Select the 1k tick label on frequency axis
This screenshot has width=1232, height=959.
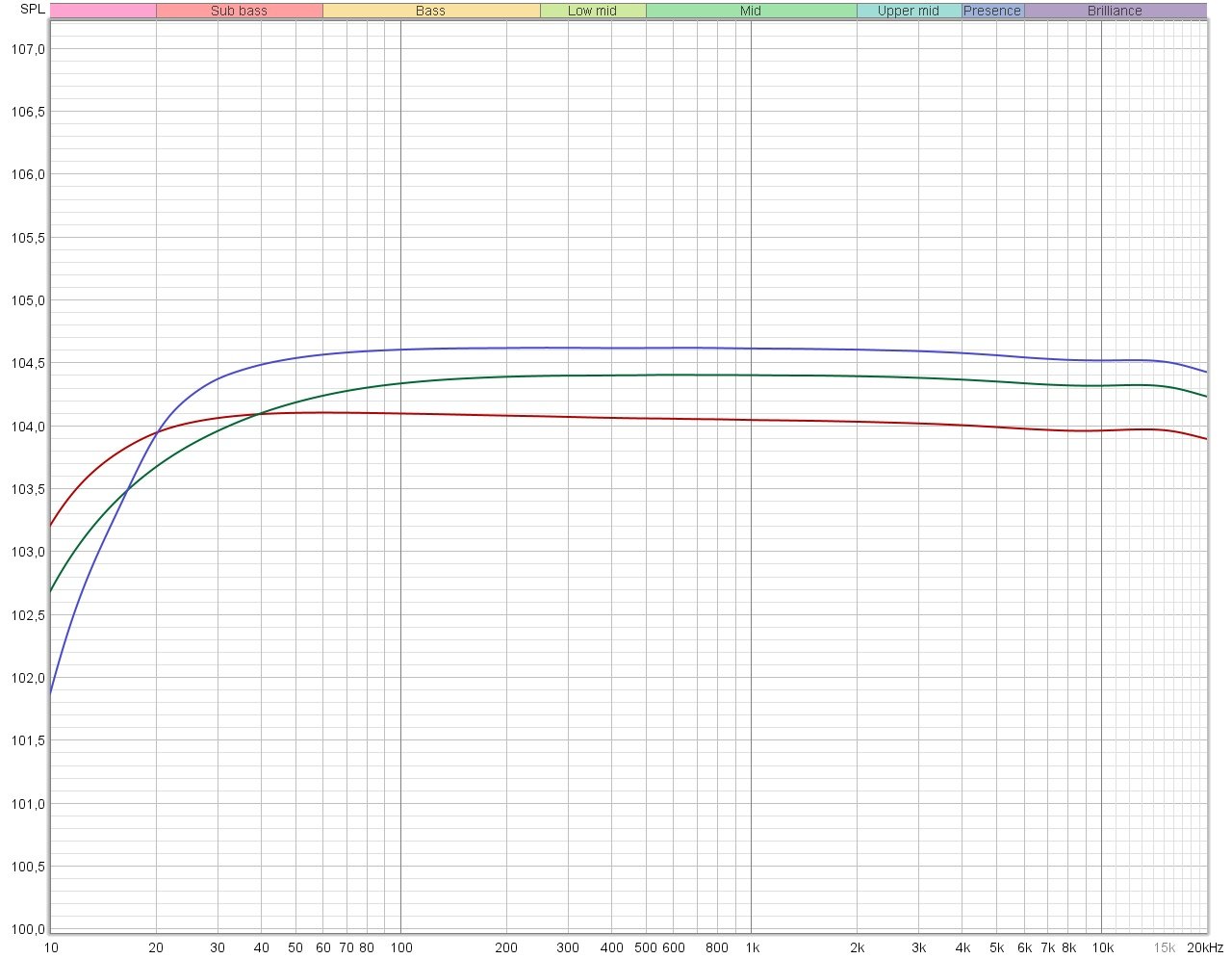tap(752, 947)
